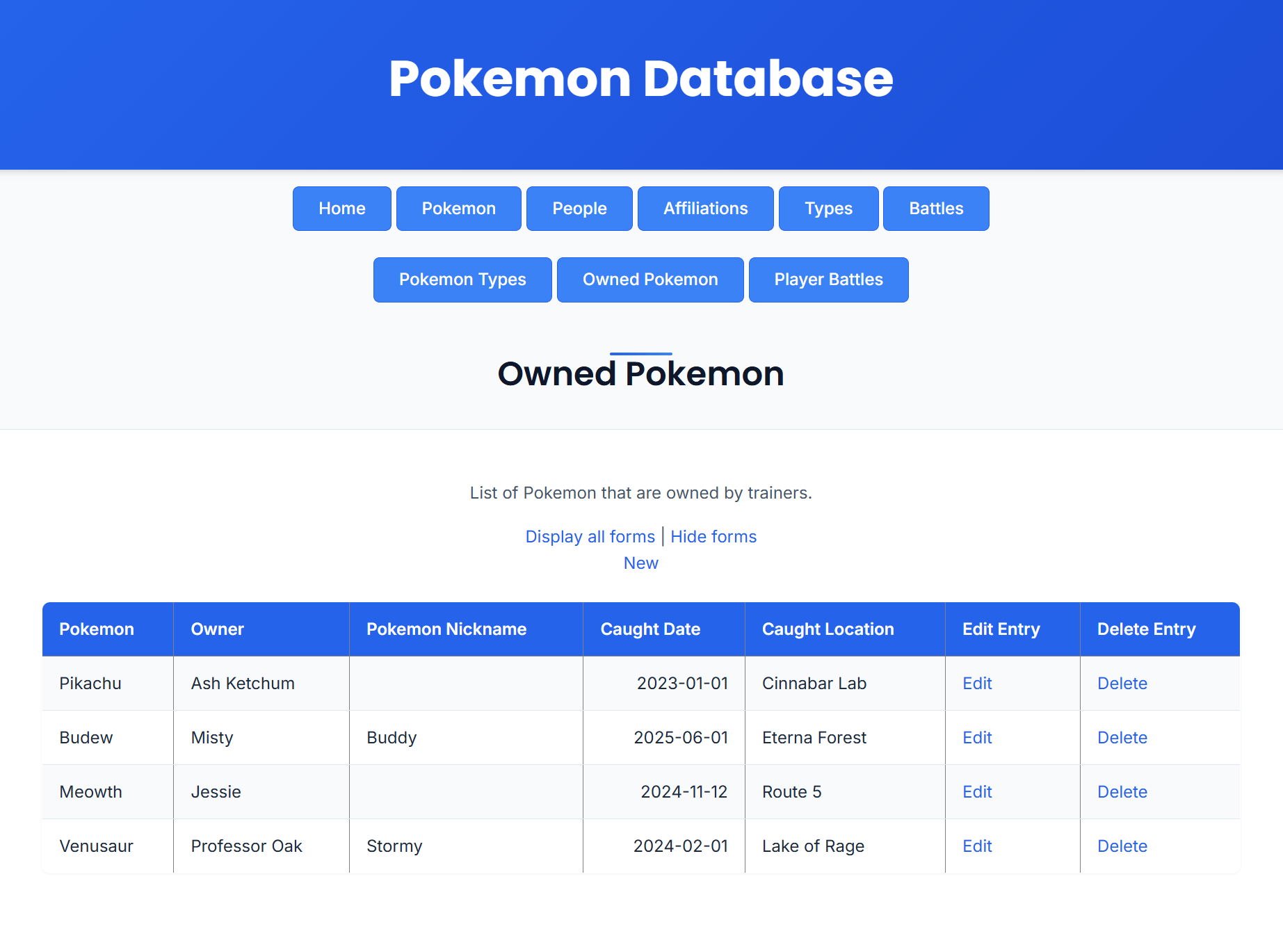Edit Professor Oak's Venusaur entry
The height and width of the screenshot is (952, 1283).
pos(977,846)
